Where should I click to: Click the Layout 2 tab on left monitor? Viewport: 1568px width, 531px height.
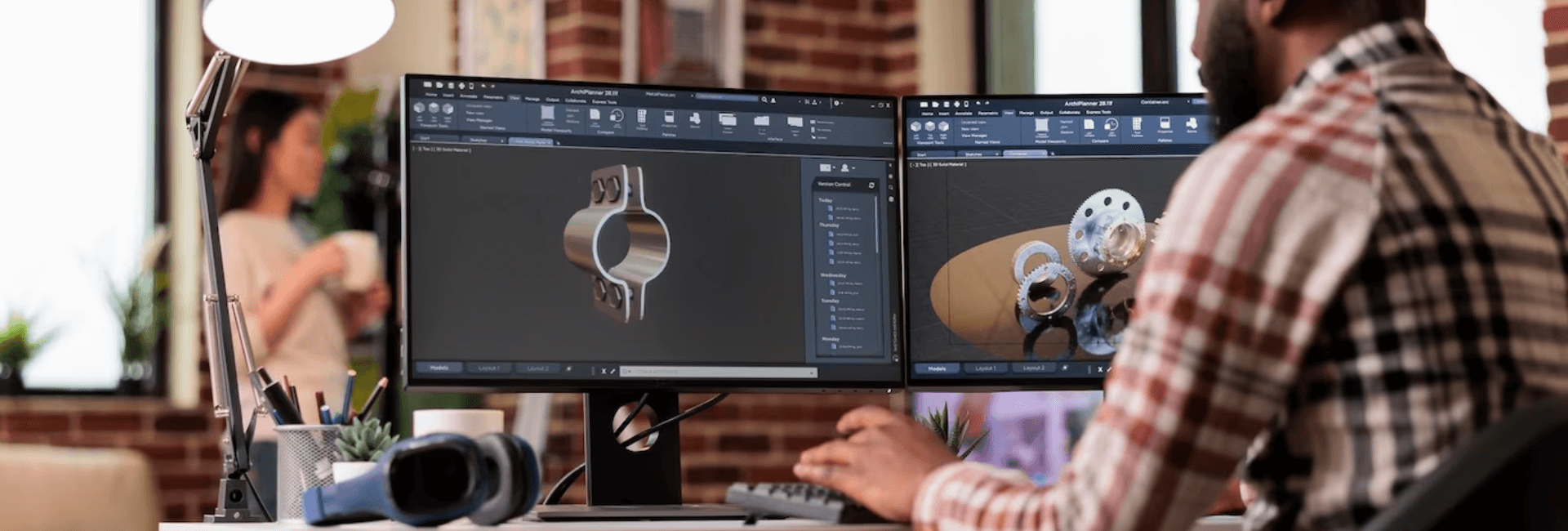pos(537,369)
